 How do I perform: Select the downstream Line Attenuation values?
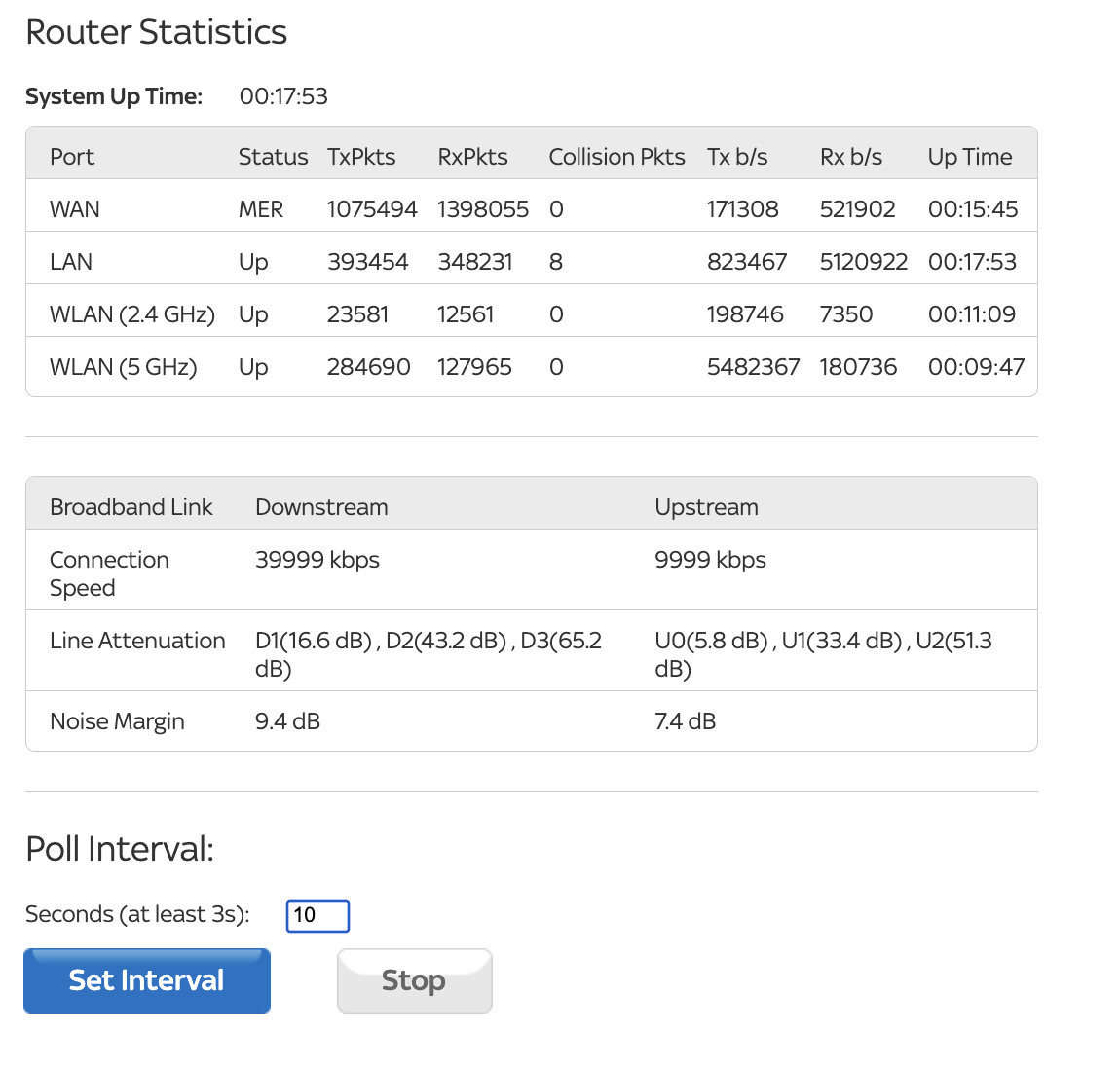click(x=429, y=654)
